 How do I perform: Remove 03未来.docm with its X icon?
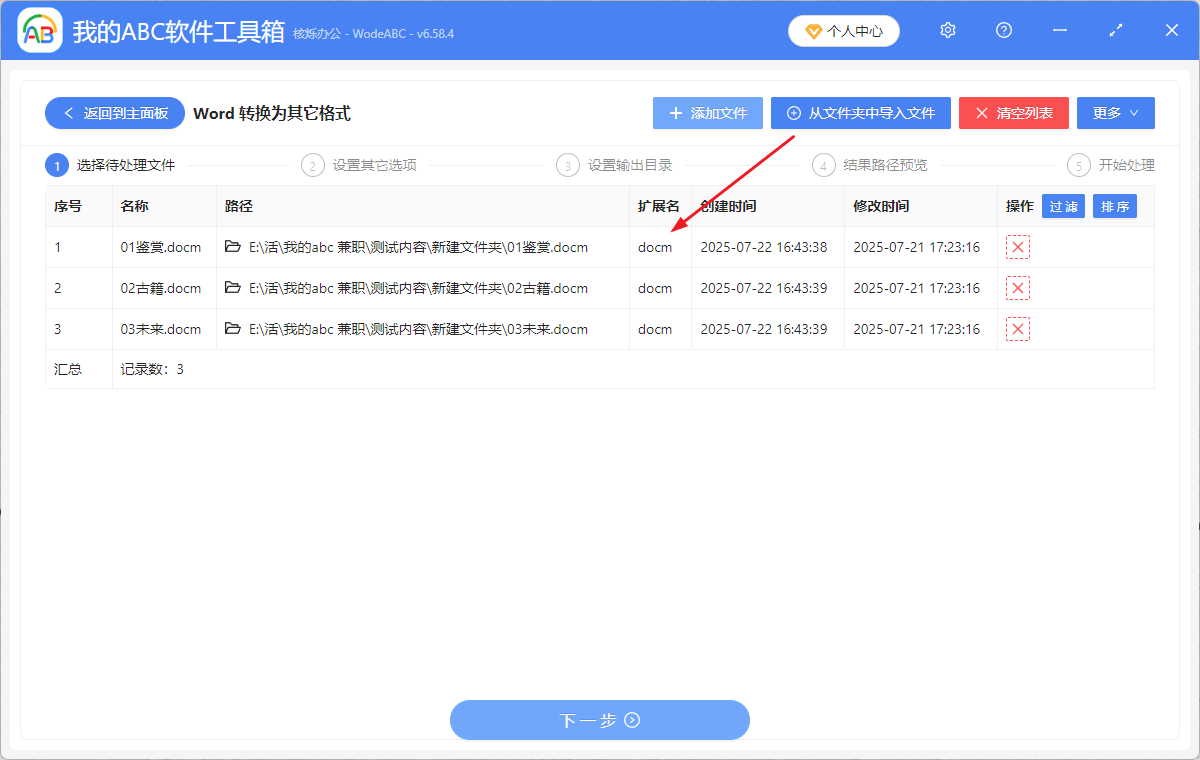[x=1017, y=328]
